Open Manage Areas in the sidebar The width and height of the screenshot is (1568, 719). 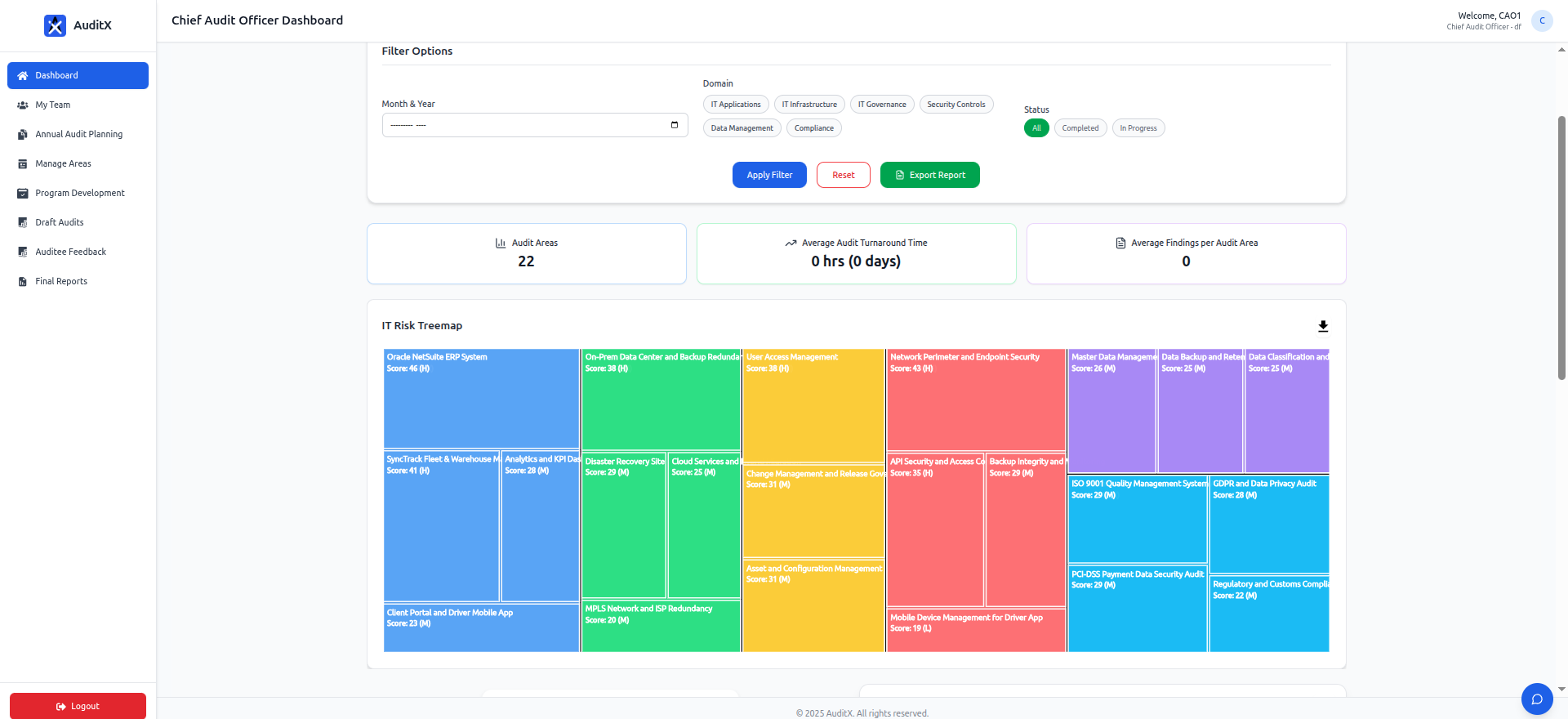pos(63,164)
